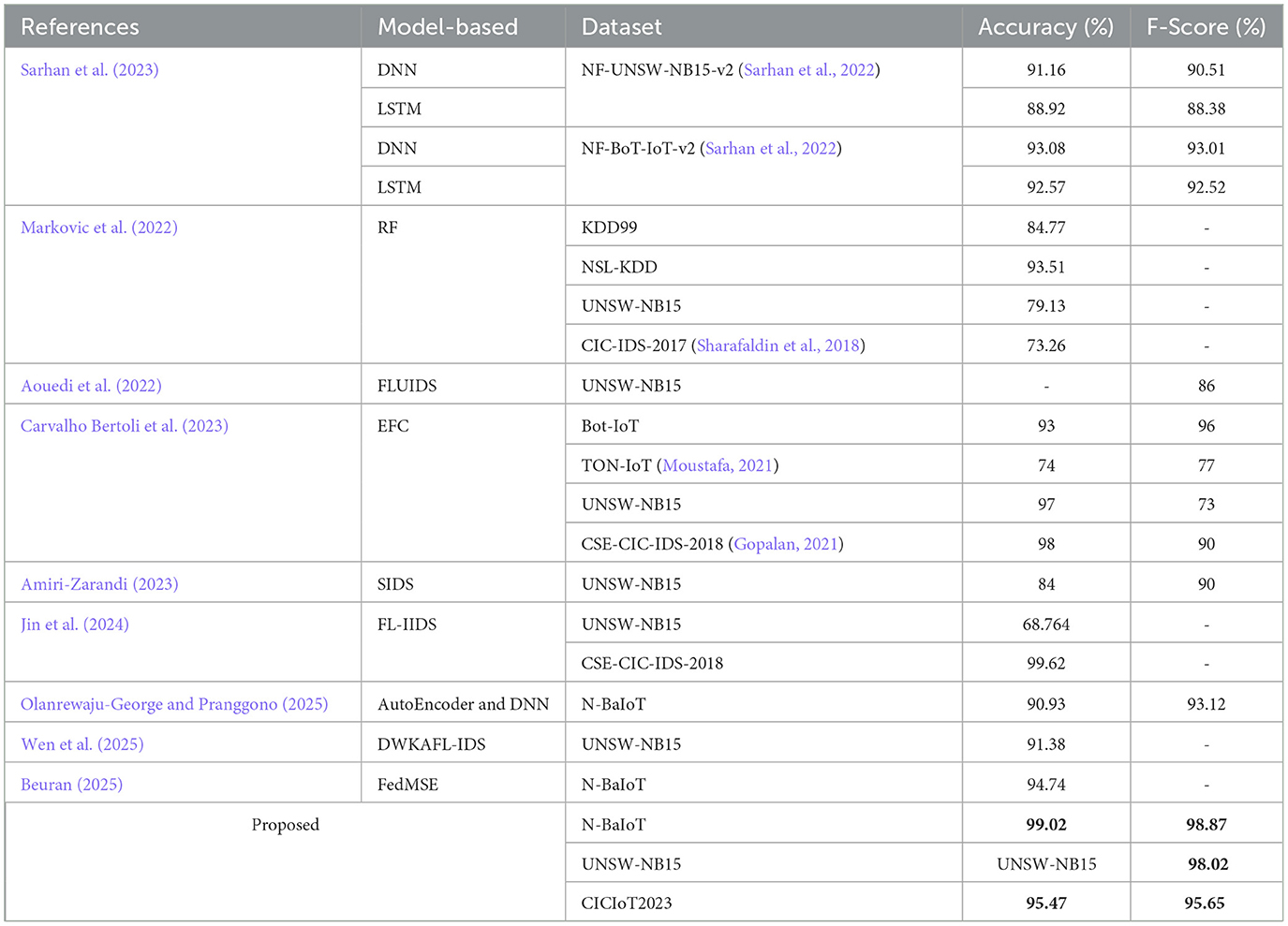Open the Beuran (2025) citation

[x=72, y=785]
